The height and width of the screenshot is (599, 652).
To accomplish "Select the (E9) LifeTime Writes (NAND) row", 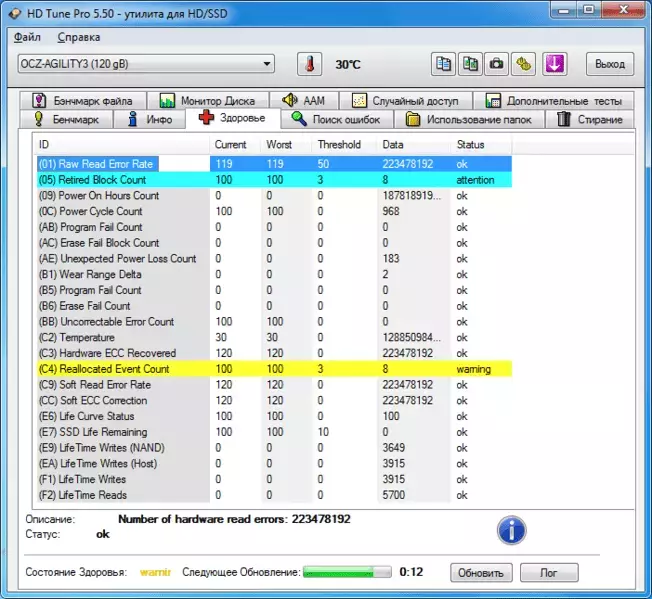I will (274, 448).
